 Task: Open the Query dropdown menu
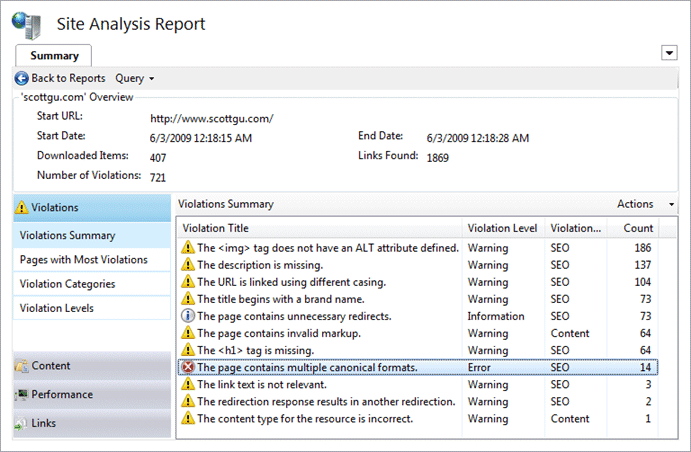click(x=134, y=78)
